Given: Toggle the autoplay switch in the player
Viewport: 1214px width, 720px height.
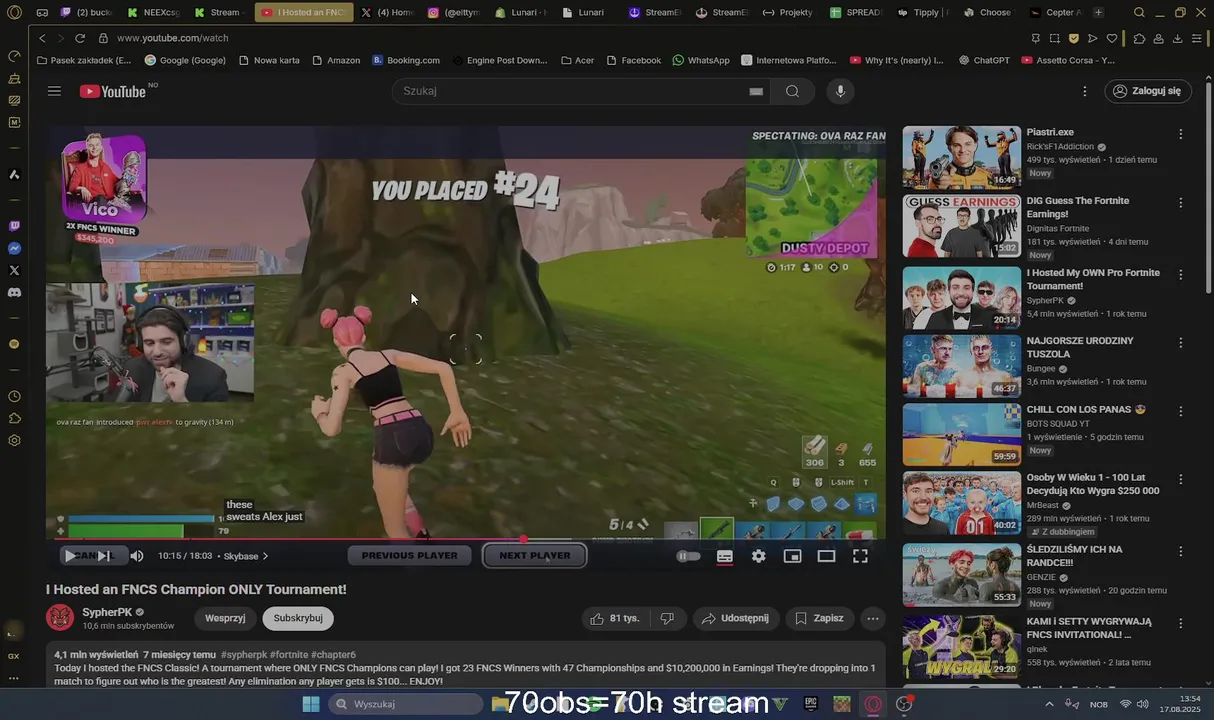Looking at the screenshot, I should (x=689, y=556).
